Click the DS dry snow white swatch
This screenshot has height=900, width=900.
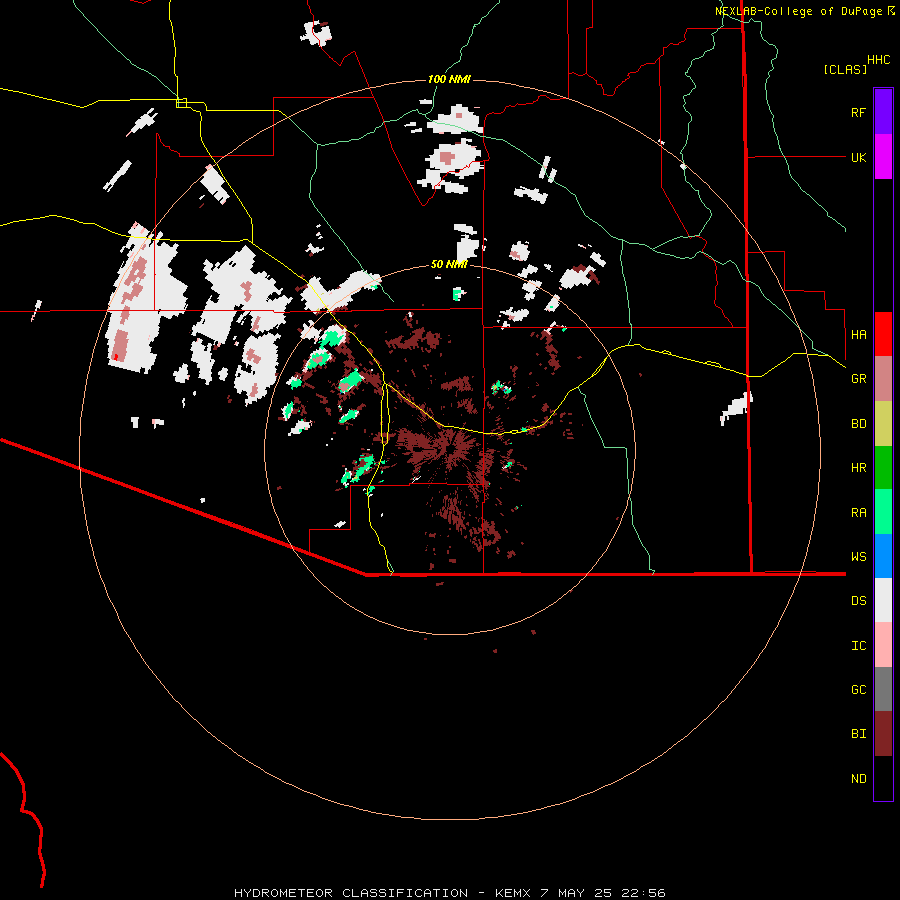click(883, 600)
